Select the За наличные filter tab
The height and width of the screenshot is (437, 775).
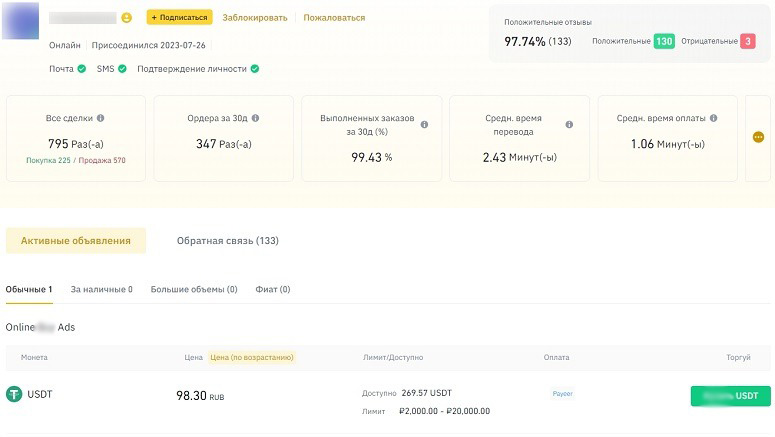(x=101, y=290)
